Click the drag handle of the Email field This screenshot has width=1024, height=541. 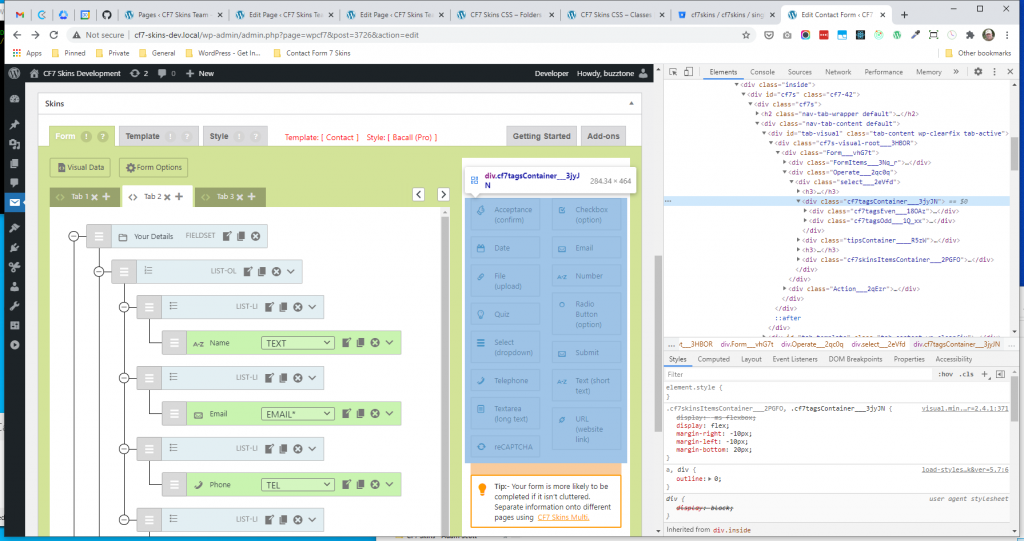[x=174, y=414]
